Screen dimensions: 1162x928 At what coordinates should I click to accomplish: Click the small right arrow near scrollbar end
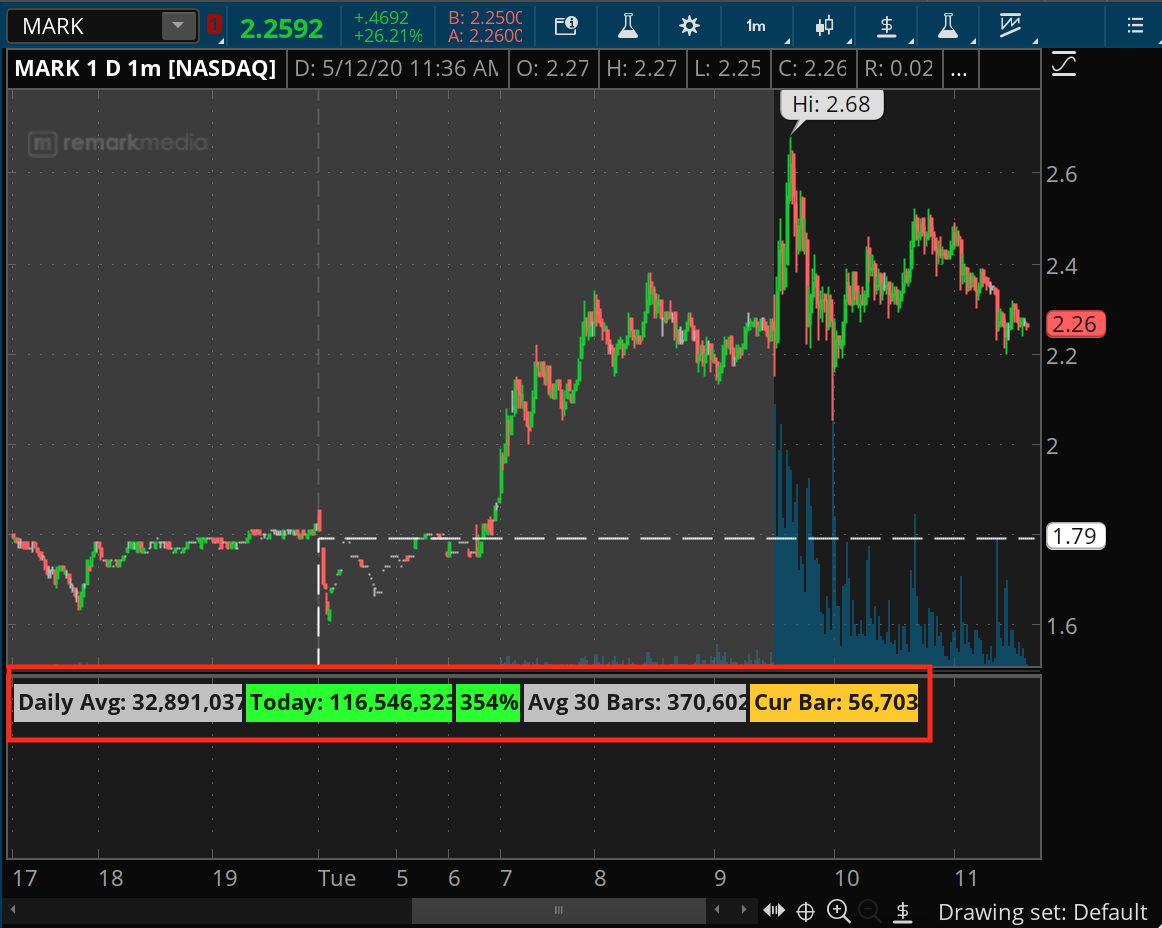(x=743, y=909)
